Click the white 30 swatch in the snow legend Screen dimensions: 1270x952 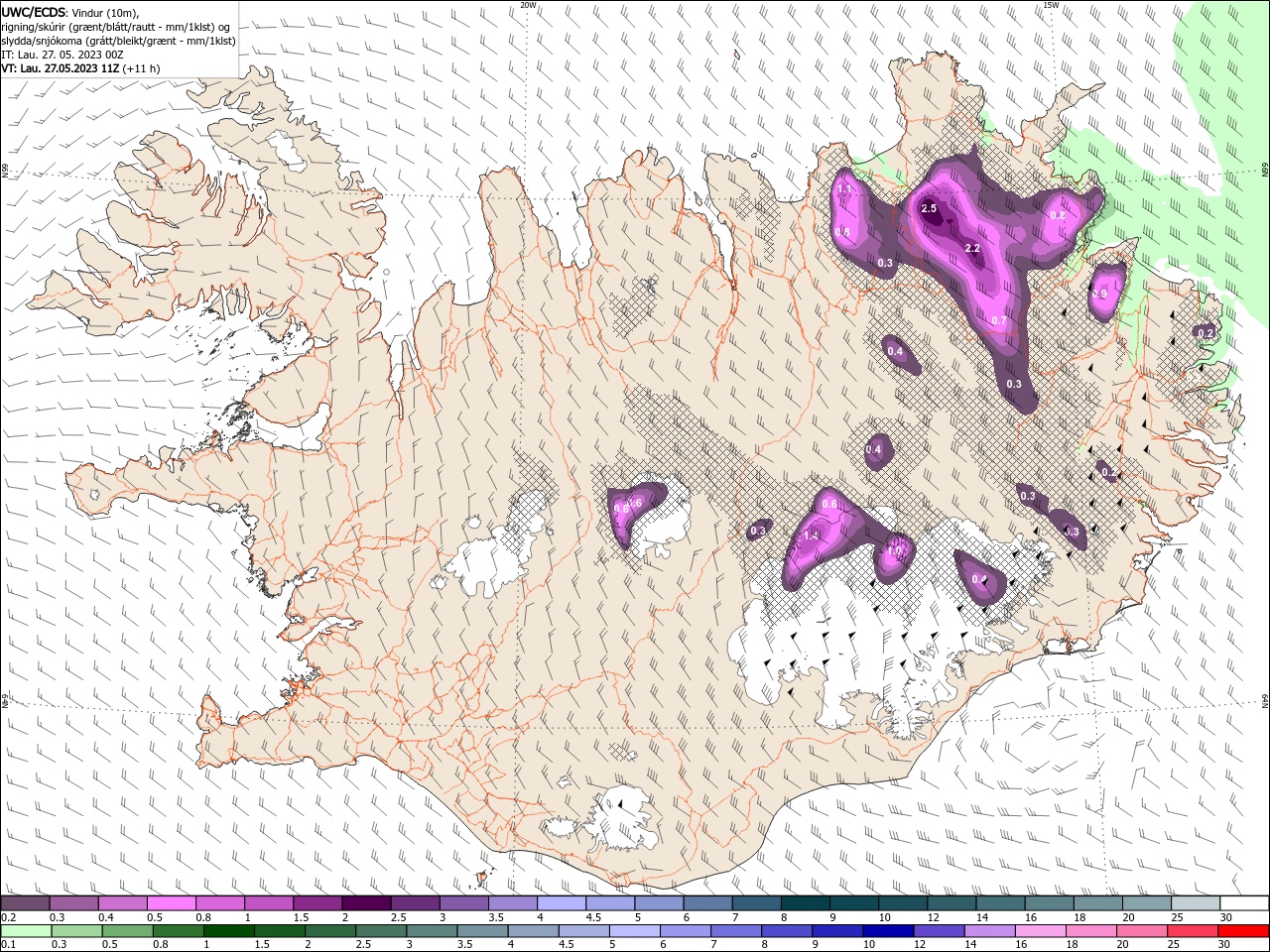[x=1244, y=903]
